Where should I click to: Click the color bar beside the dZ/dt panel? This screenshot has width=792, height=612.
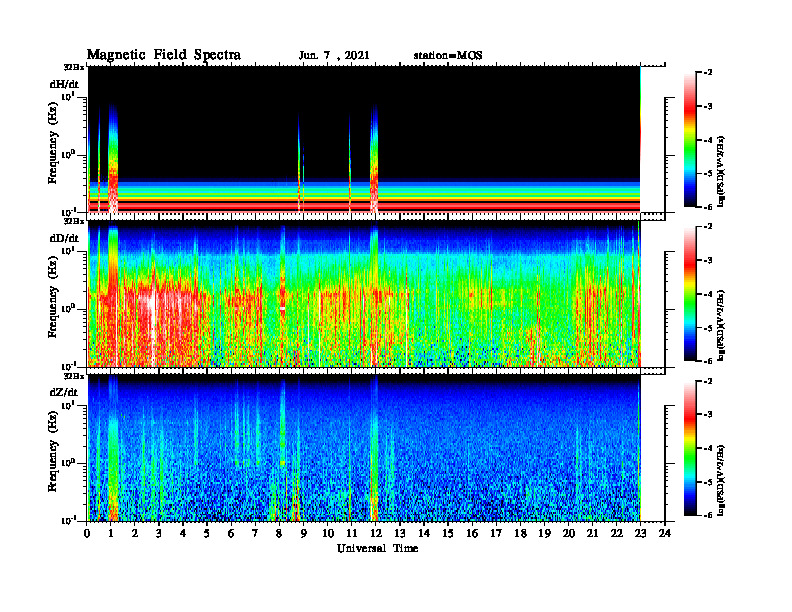pos(690,448)
